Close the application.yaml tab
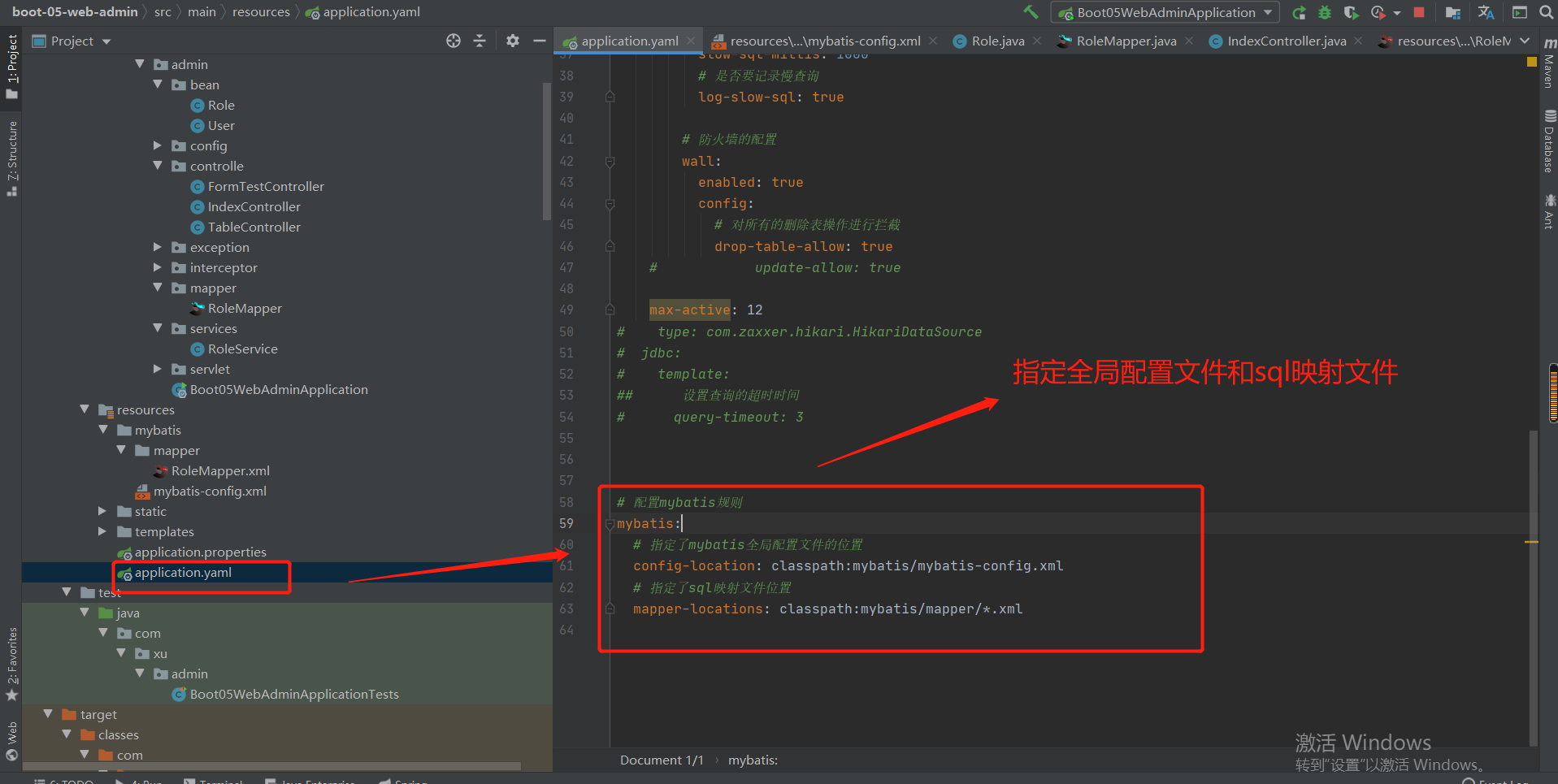1558x784 pixels. point(691,41)
